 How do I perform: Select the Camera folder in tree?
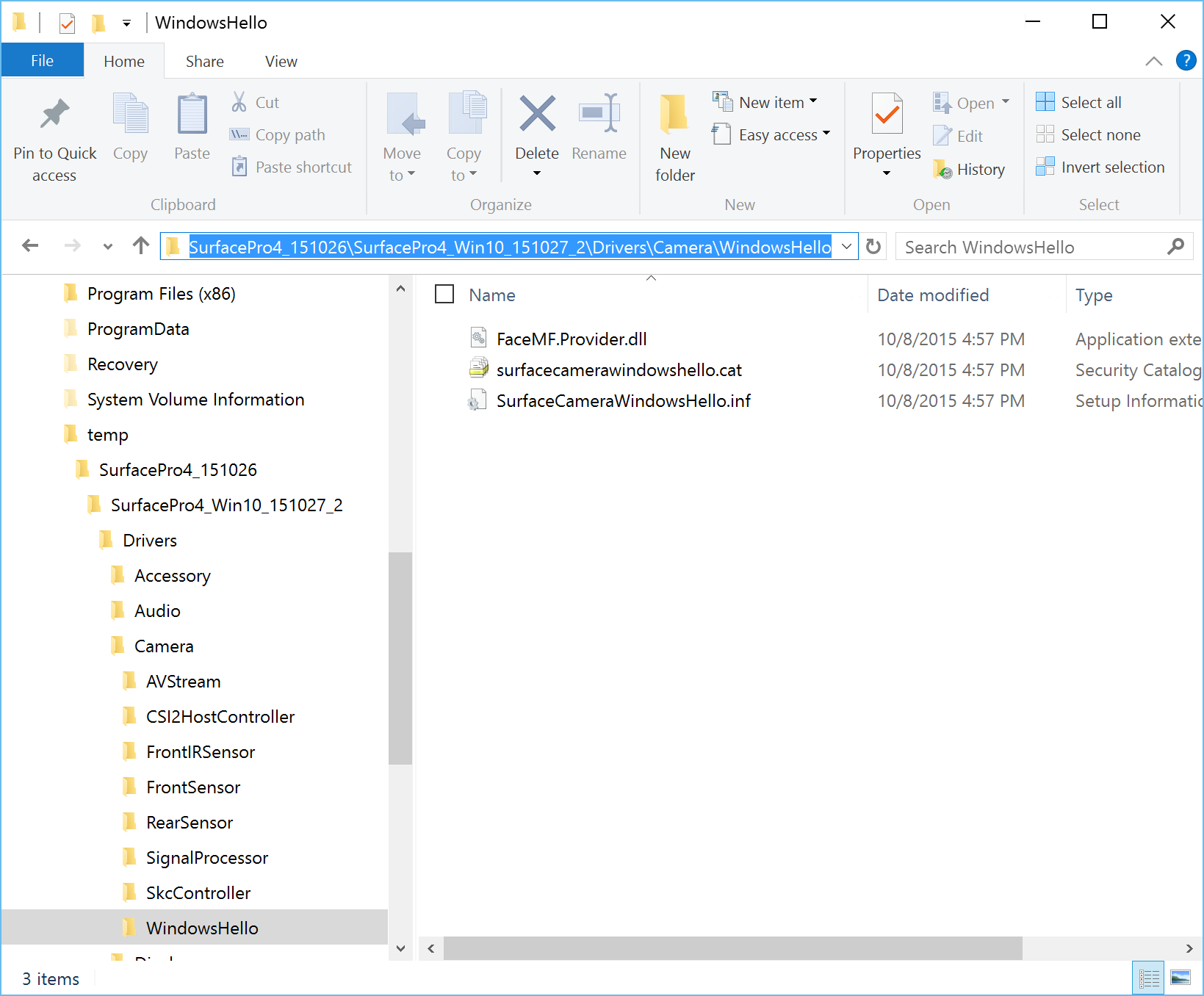[164, 646]
